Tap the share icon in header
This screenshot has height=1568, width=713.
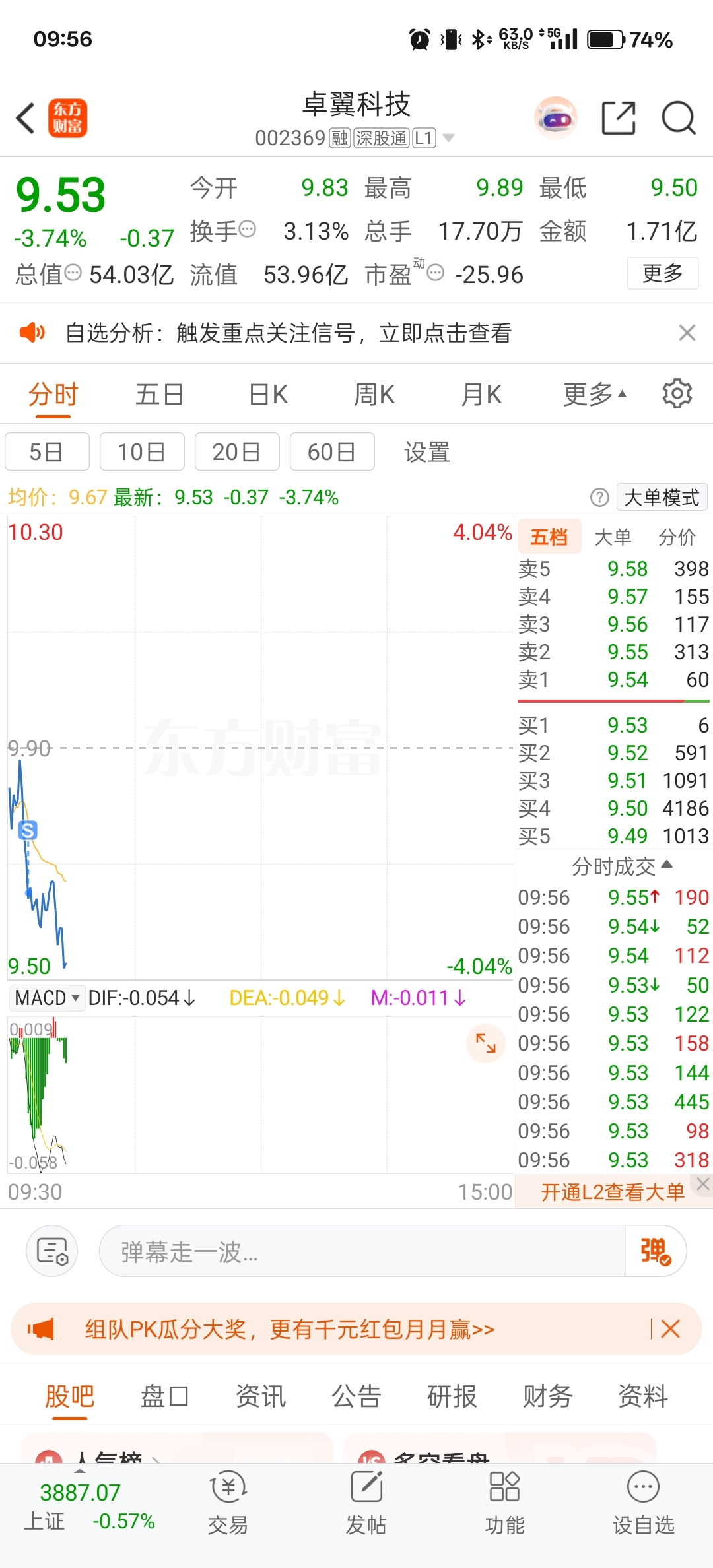[x=619, y=118]
